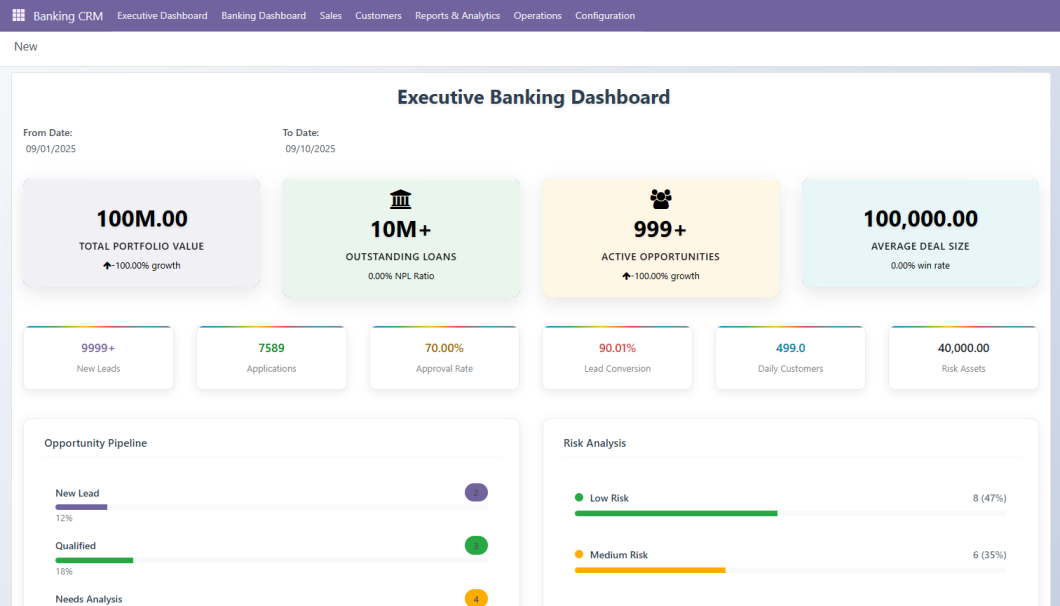Select the Outstanding Loans 10M+ card
Screen dimensions: 1060x606
point(401,238)
